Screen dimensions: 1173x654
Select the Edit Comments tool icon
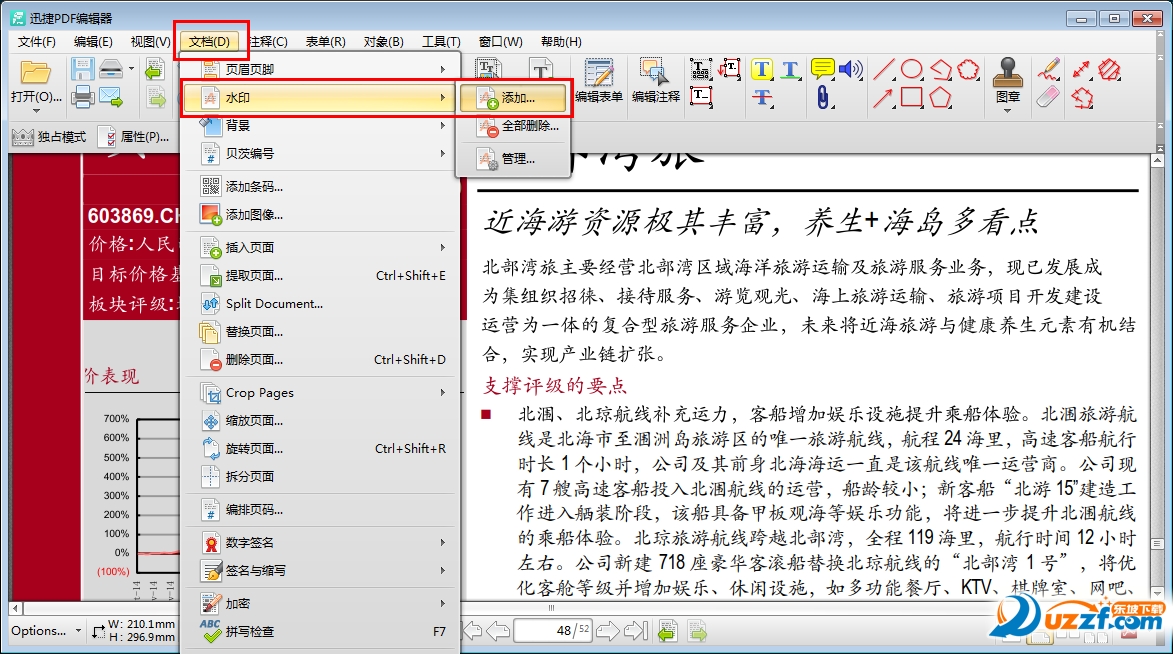tap(654, 73)
